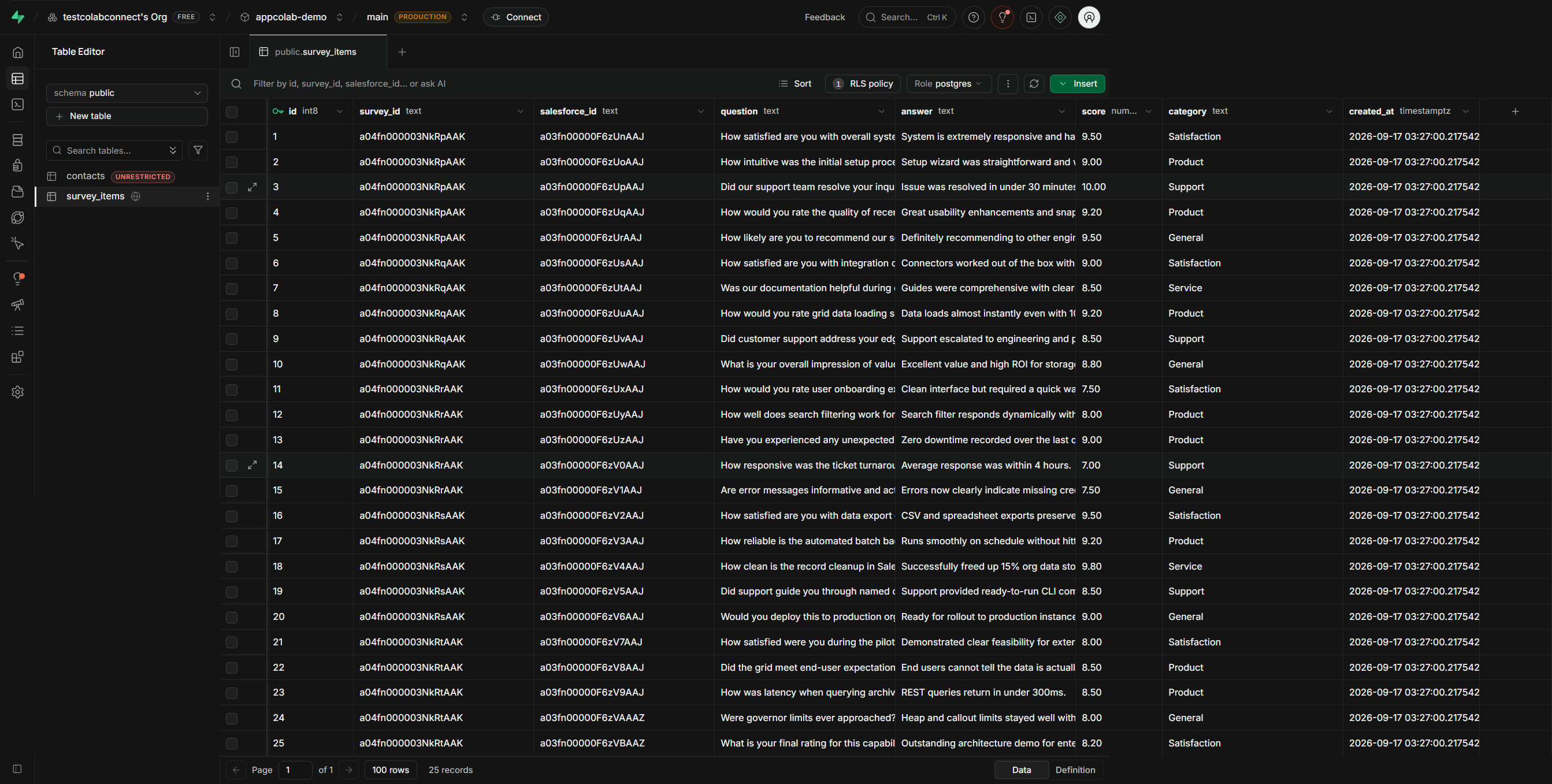Collapse the sidebar with bottom-left icon
The width and height of the screenshot is (1552, 784).
pyautogui.click(x=17, y=769)
